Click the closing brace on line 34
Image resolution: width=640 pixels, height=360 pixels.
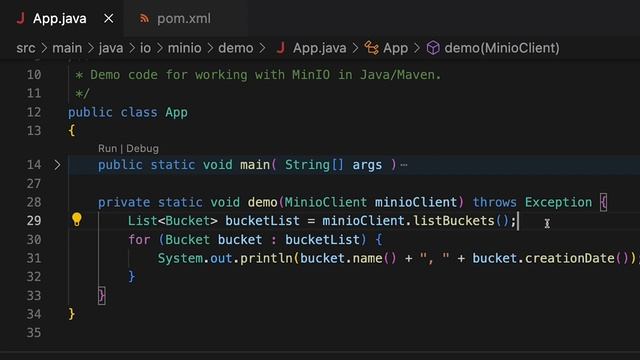[x=71, y=314]
